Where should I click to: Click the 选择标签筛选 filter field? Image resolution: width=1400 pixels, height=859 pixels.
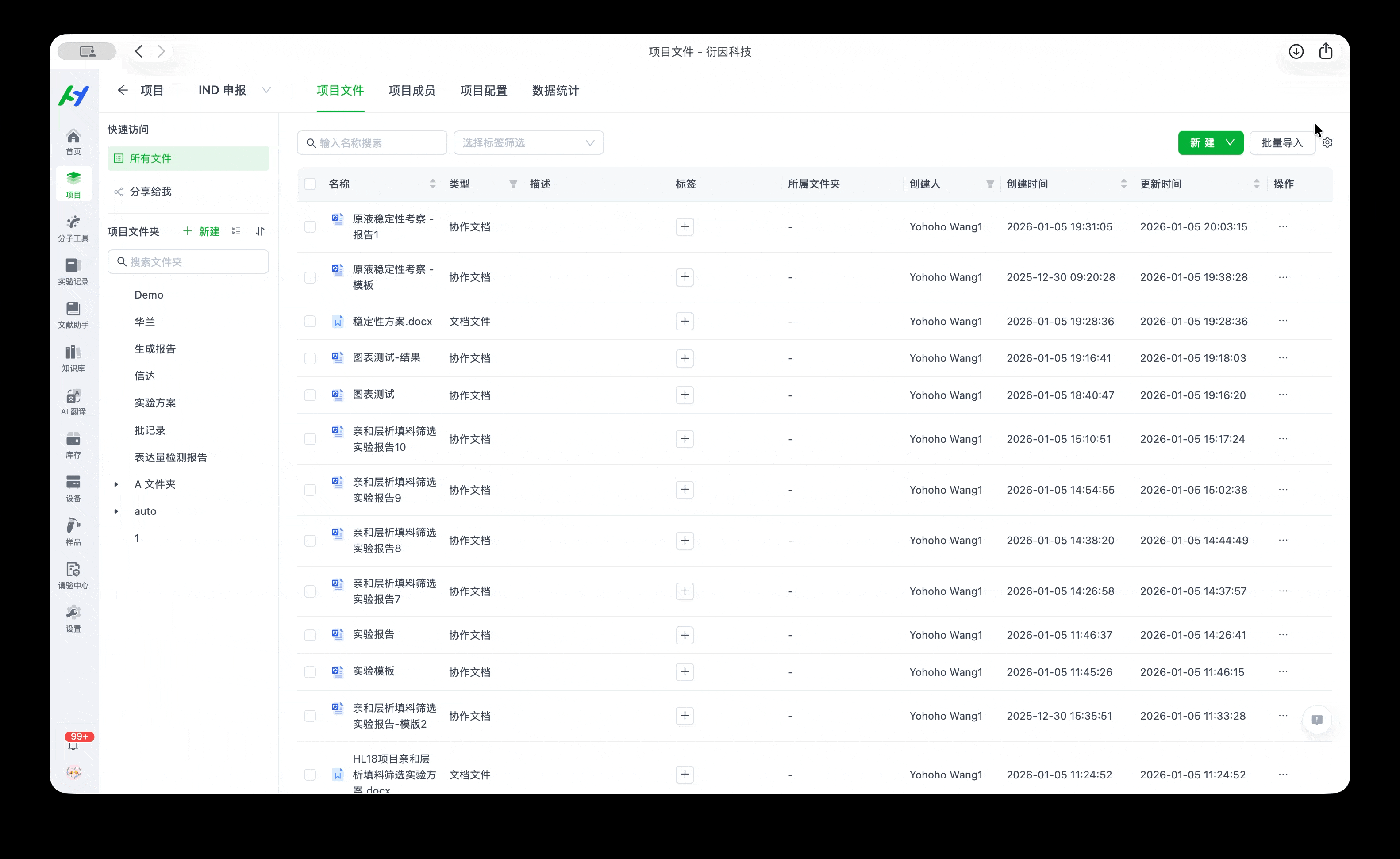(x=528, y=142)
